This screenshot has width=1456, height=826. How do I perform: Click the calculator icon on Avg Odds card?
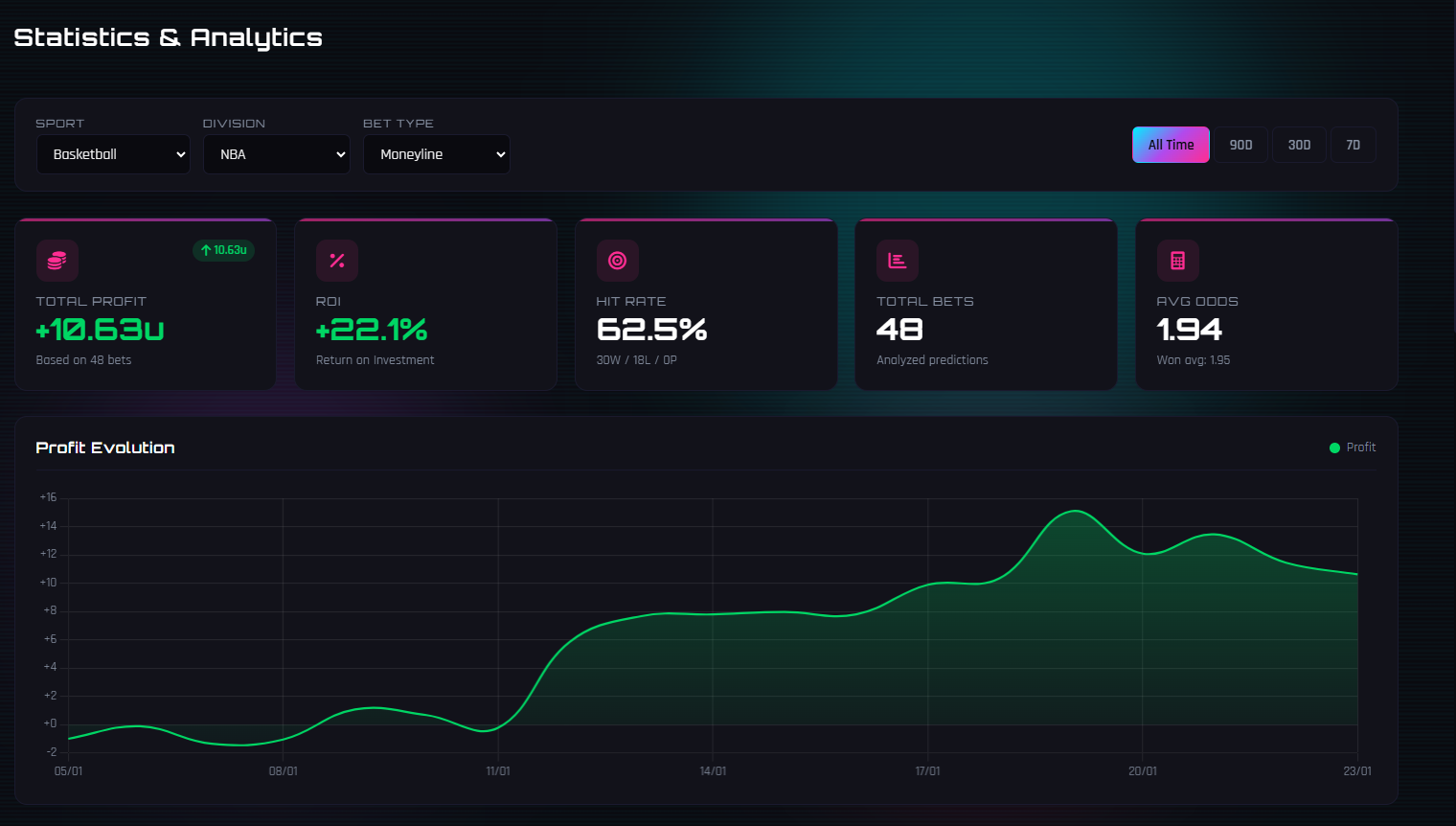(x=1177, y=260)
